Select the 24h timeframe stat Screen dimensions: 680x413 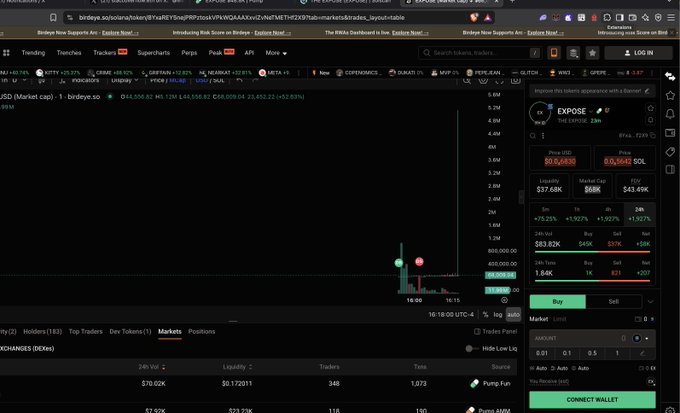pos(640,214)
